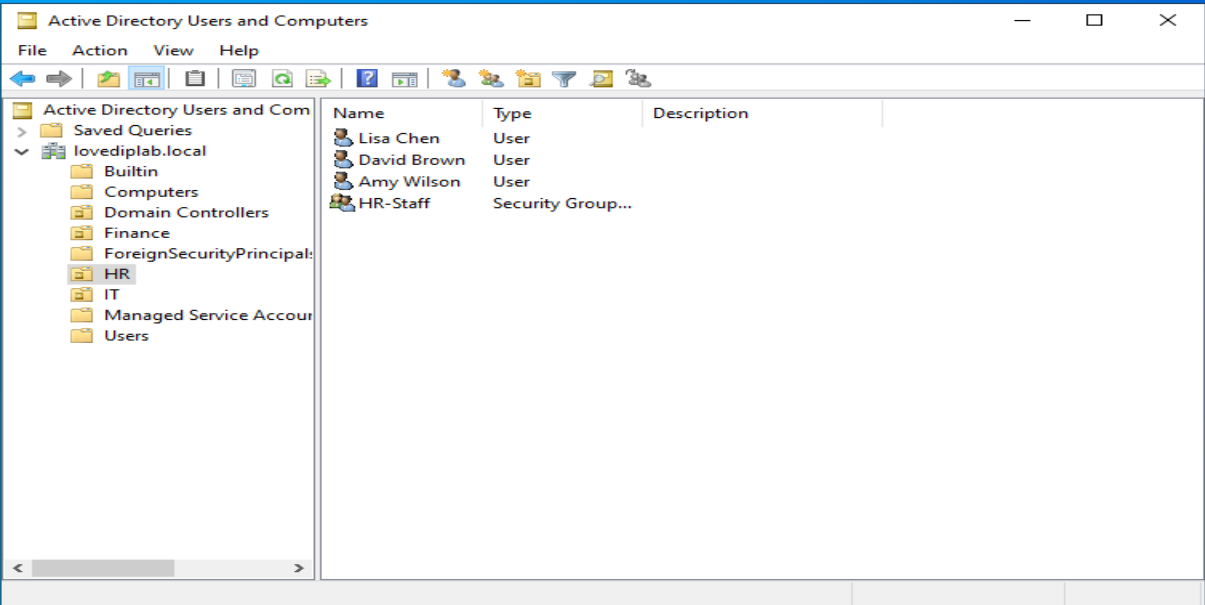Image resolution: width=1205 pixels, height=605 pixels.
Task: Collapse the lovediplab.local domain node
Action: (x=22, y=152)
